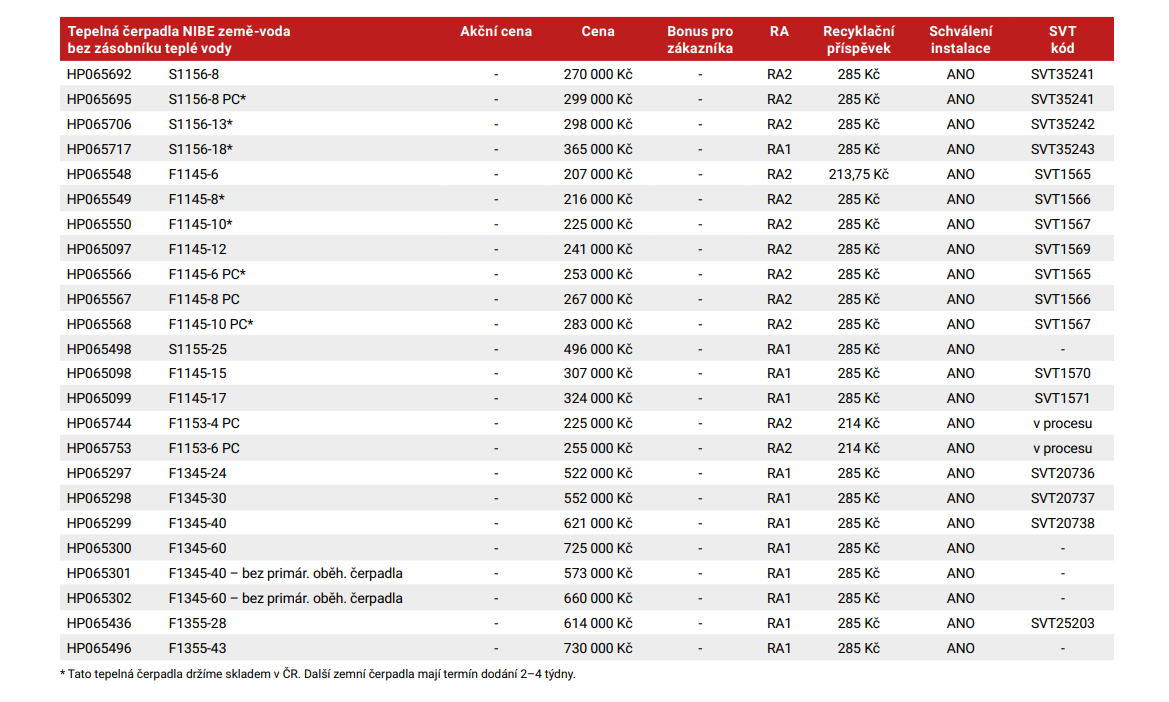Click the 'Recyklační příspěvek' column header
1169x702 pixels.
coord(859,39)
